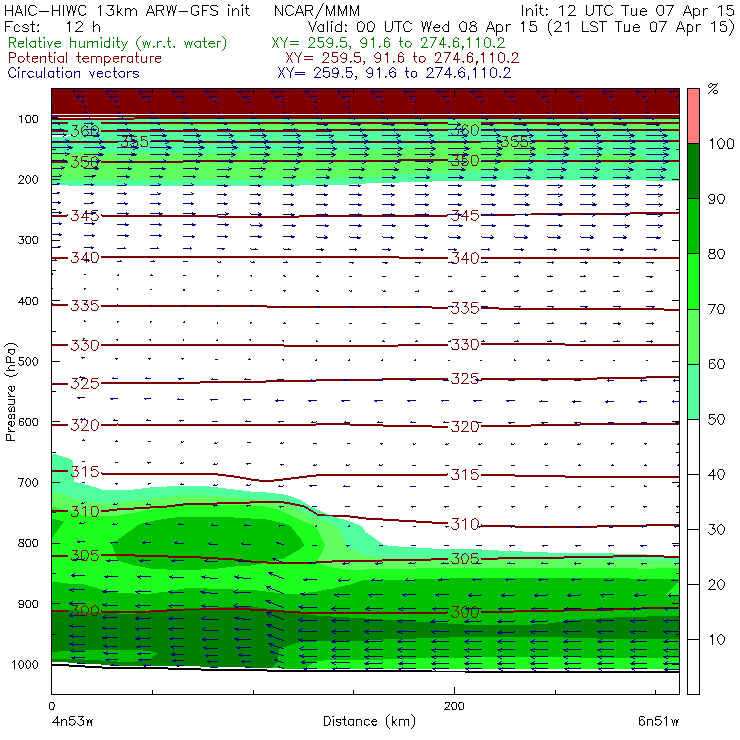Screen dimensions: 740x740
Task: Click the '700' pressure axis tick label
Action: [28, 483]
